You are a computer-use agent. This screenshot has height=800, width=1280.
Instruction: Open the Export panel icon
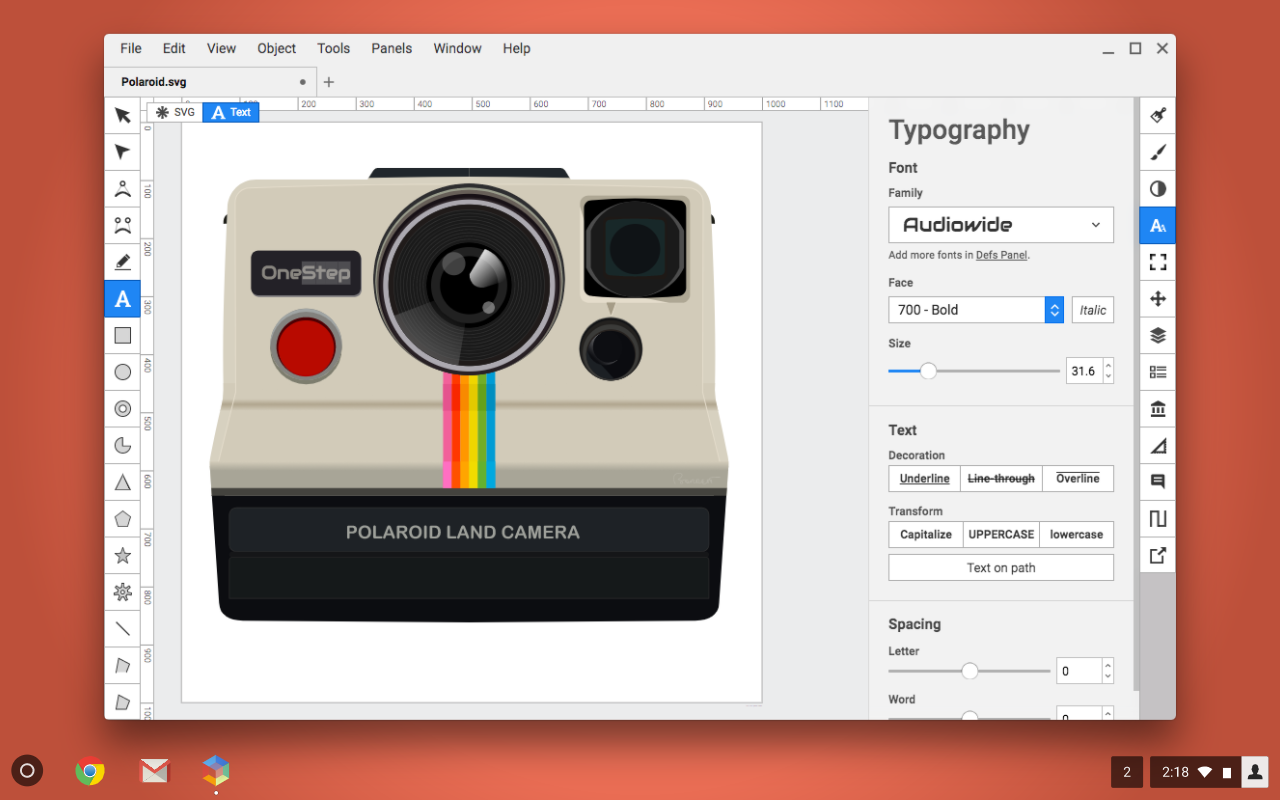[x=1158, y=556]
